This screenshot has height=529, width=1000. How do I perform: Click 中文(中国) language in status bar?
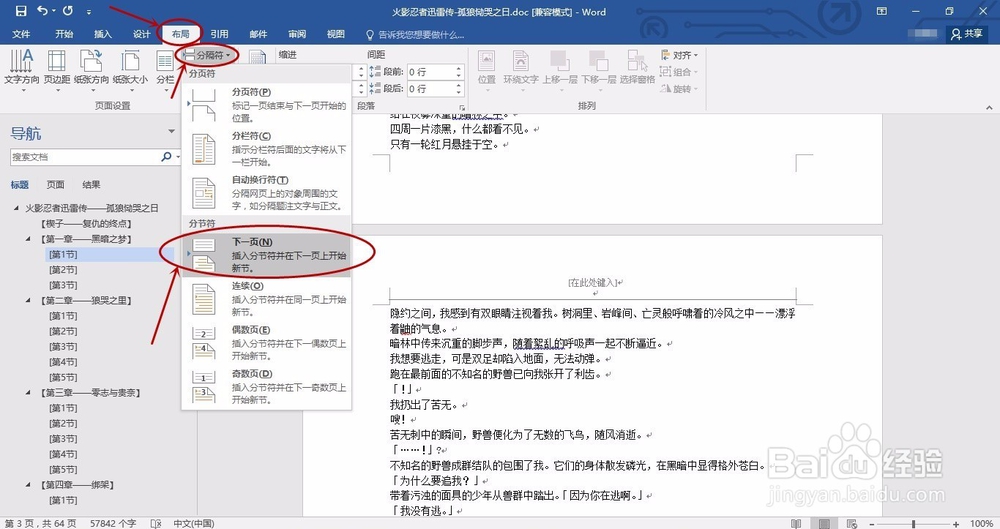(194, 523)
